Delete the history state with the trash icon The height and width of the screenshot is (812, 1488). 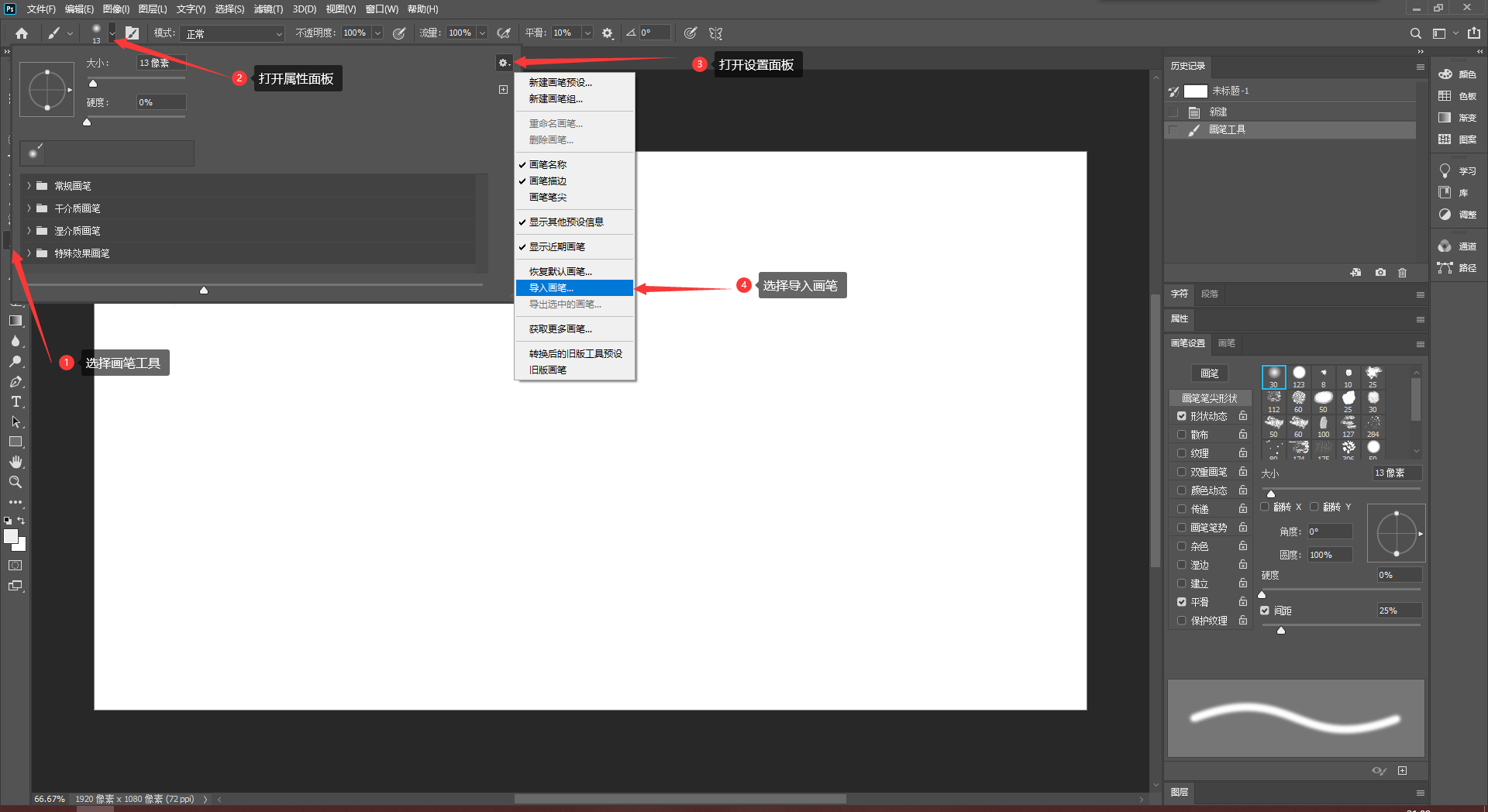[x=1402, y=273]
